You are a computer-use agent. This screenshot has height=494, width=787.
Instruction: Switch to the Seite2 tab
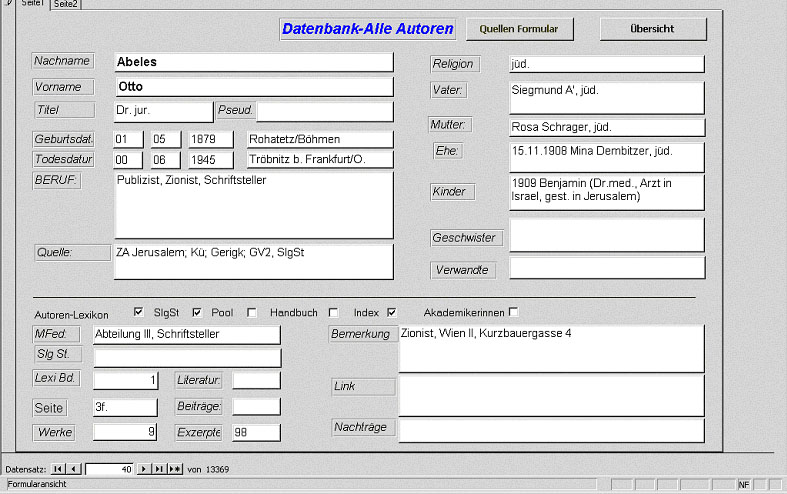(x=66, y=5)
